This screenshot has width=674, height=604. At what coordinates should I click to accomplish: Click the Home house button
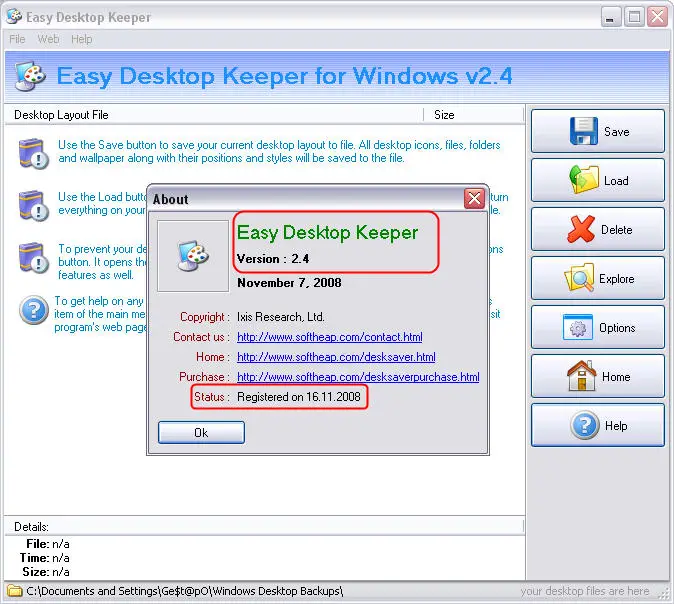tap(597, 376)
